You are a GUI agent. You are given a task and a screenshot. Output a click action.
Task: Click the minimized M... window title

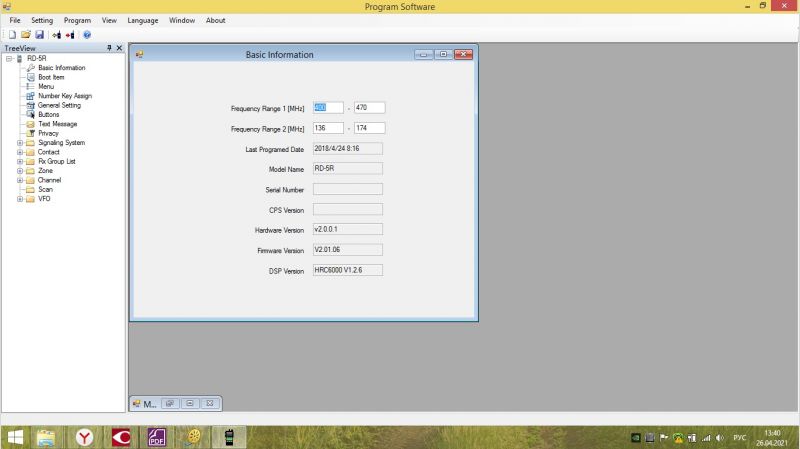(149, 404)
